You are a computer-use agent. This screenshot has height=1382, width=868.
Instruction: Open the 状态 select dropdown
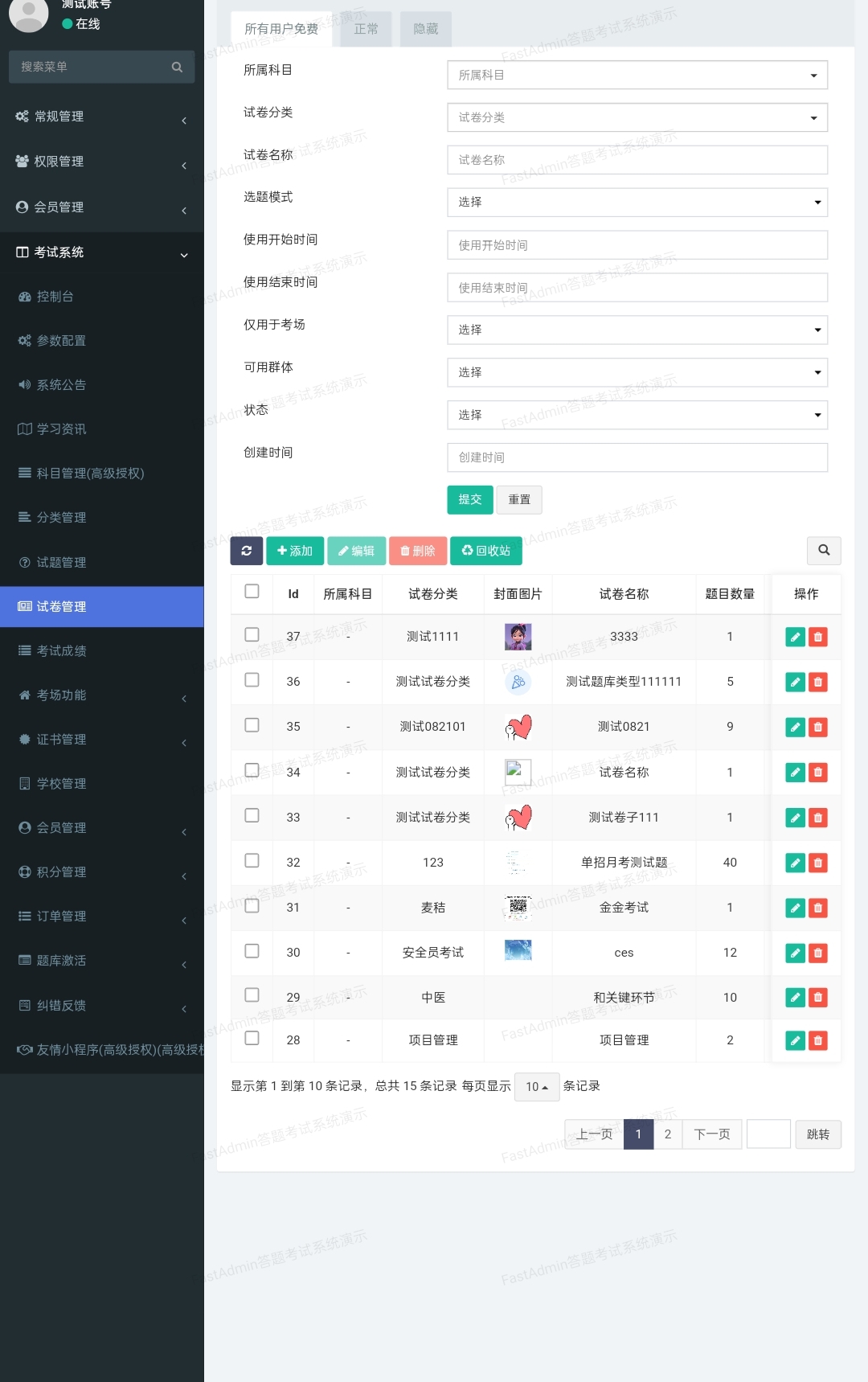click(637, 415)
